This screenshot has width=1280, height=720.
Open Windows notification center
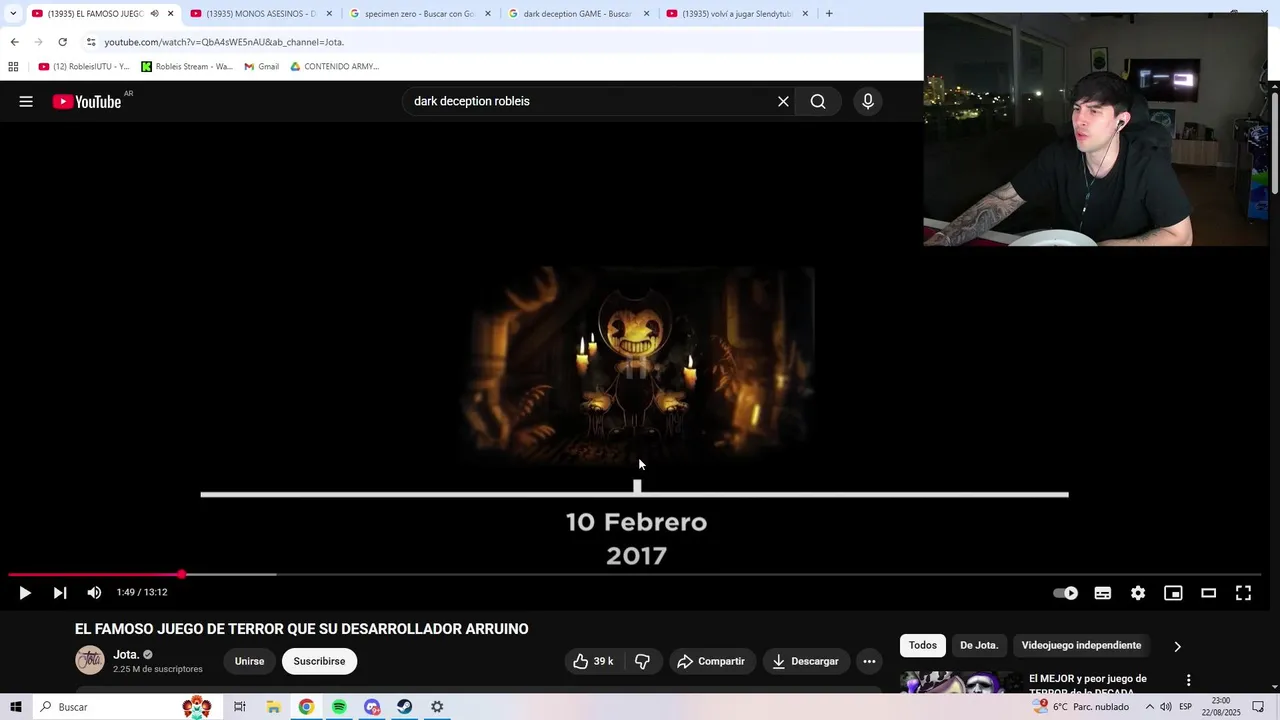(1258, 707)
